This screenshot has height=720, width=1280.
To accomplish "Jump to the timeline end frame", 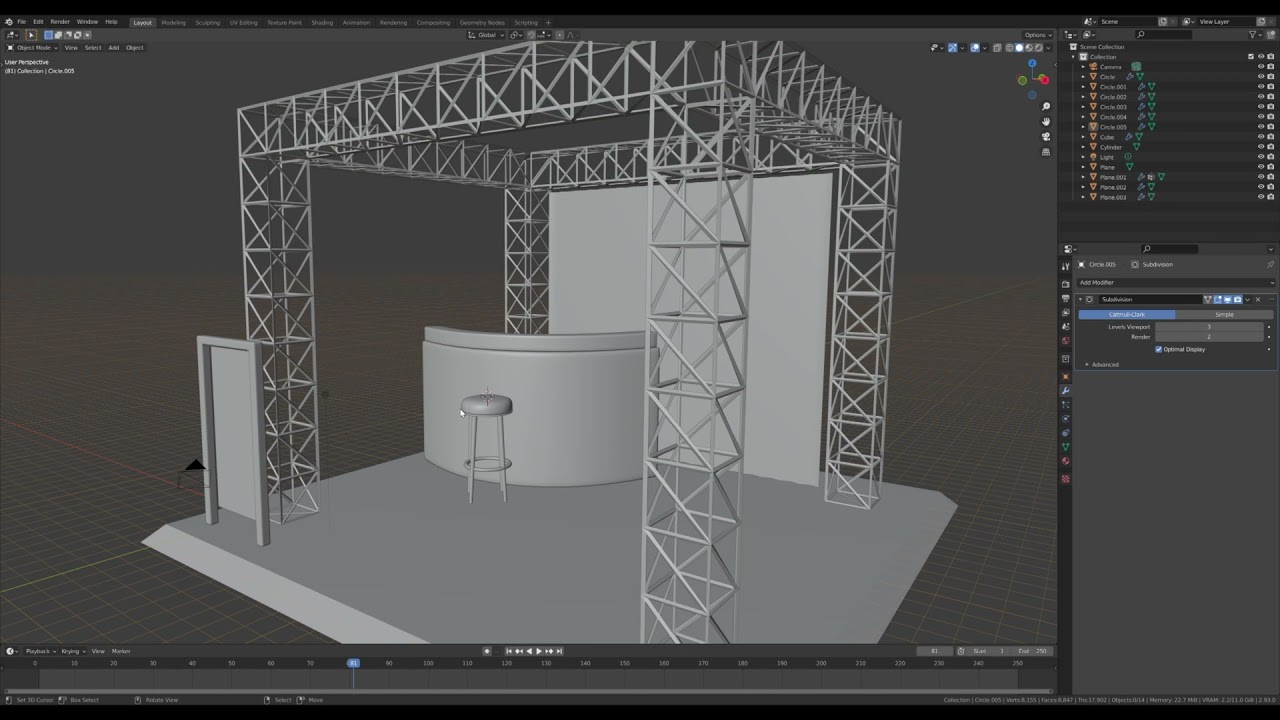I will 559,651.
